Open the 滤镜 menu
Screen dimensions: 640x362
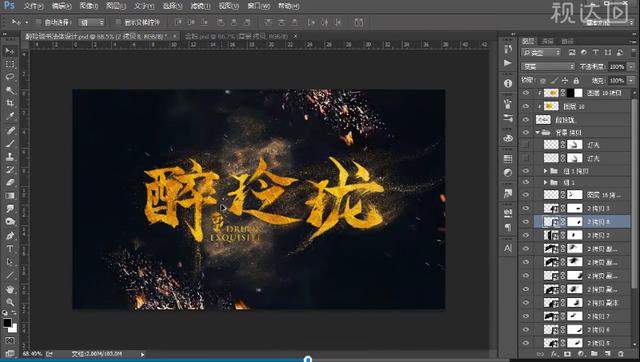click(200, 6)
